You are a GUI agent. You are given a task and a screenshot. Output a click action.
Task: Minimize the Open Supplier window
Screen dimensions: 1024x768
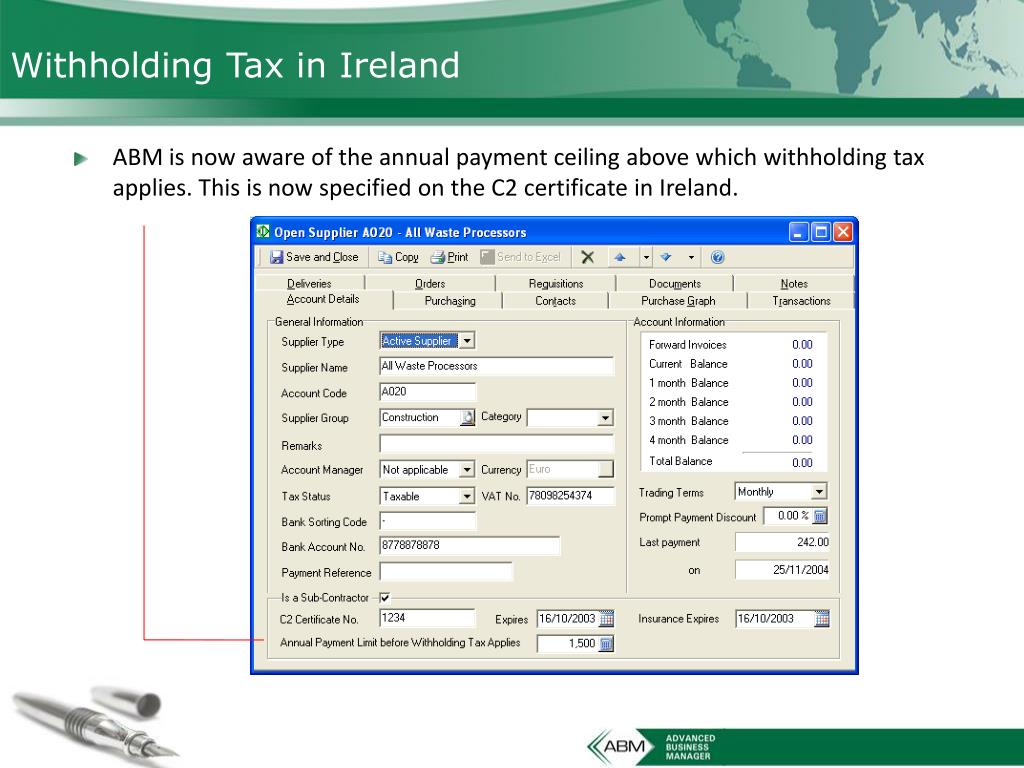tap(799, 232)
